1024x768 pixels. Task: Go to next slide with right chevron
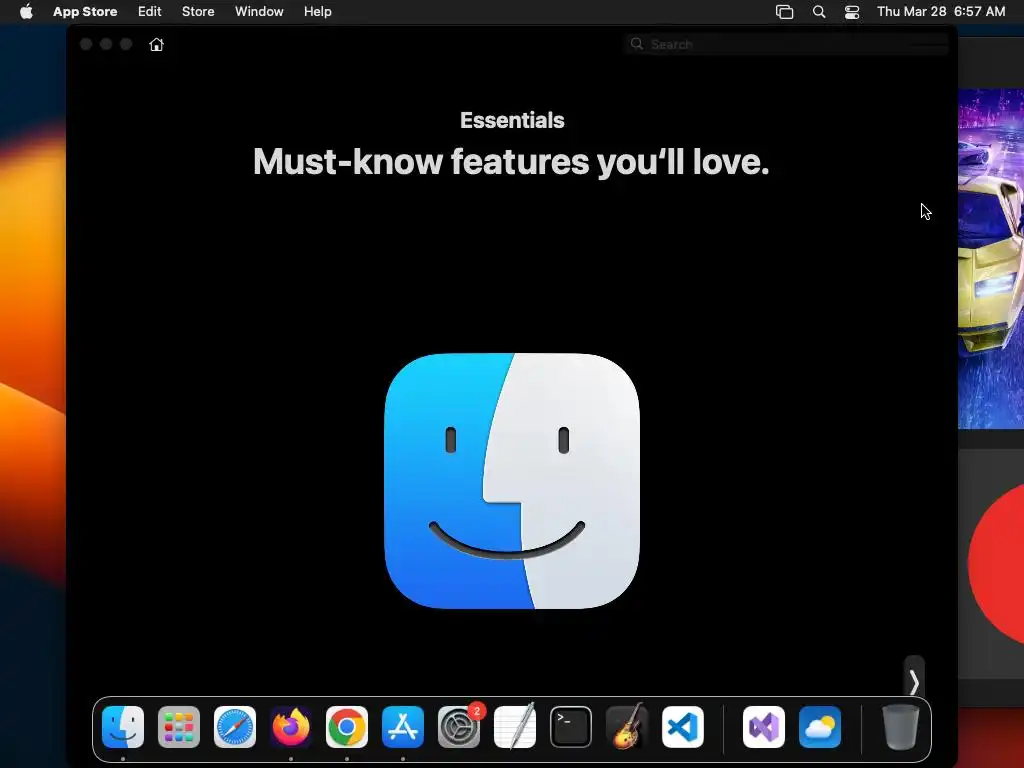[914, 682]
